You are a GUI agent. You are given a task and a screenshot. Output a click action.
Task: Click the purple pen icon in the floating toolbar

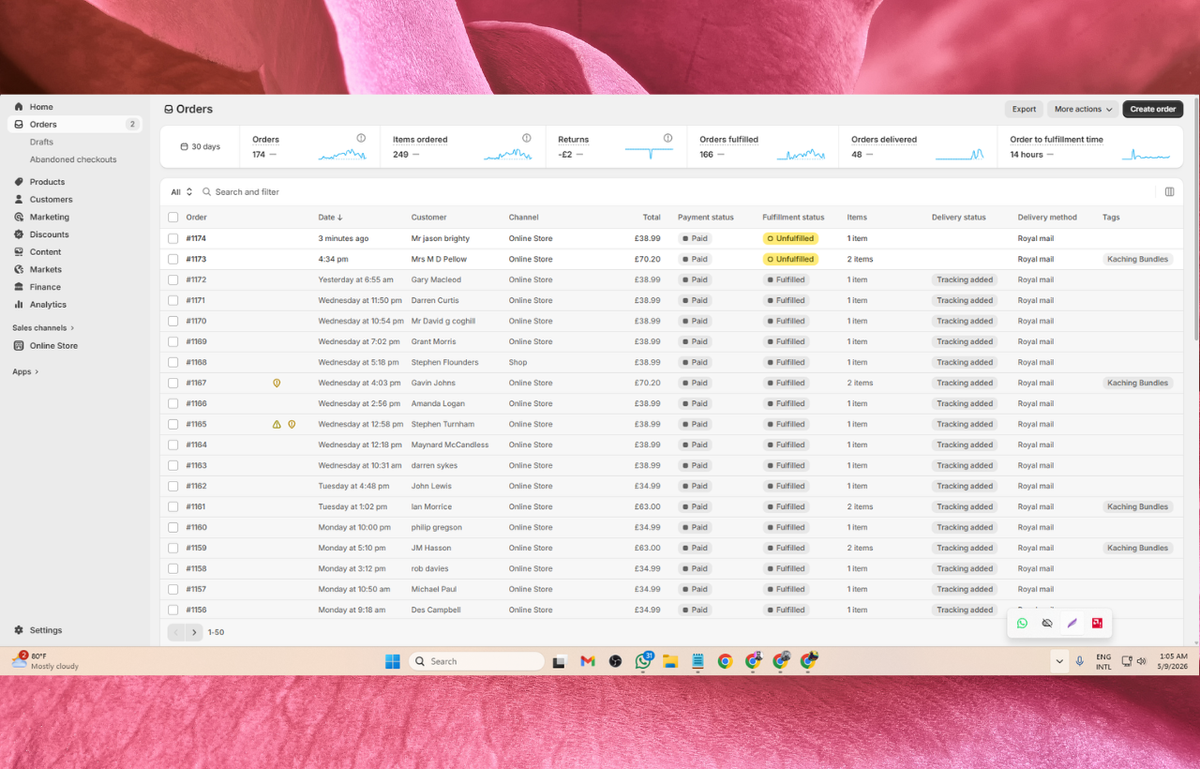(x=1072, y=623)
